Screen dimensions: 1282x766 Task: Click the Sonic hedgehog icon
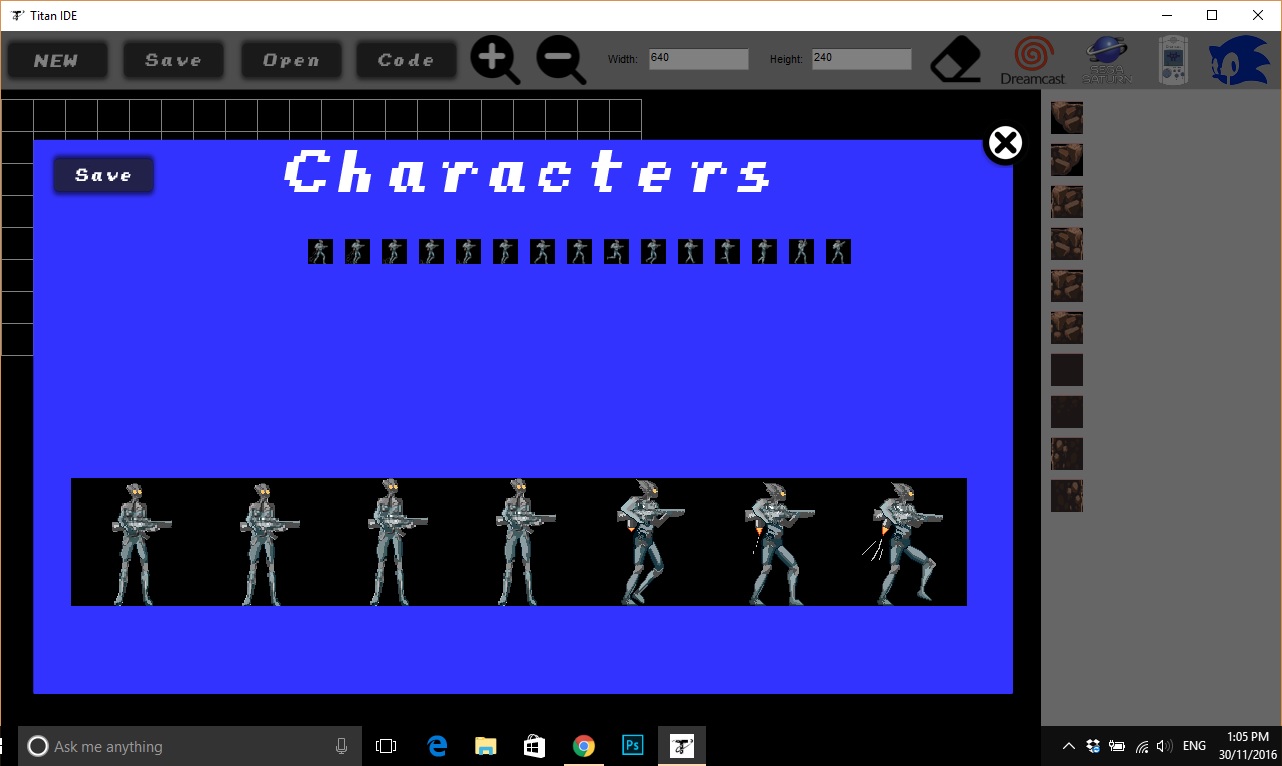tap(1240, 60)
